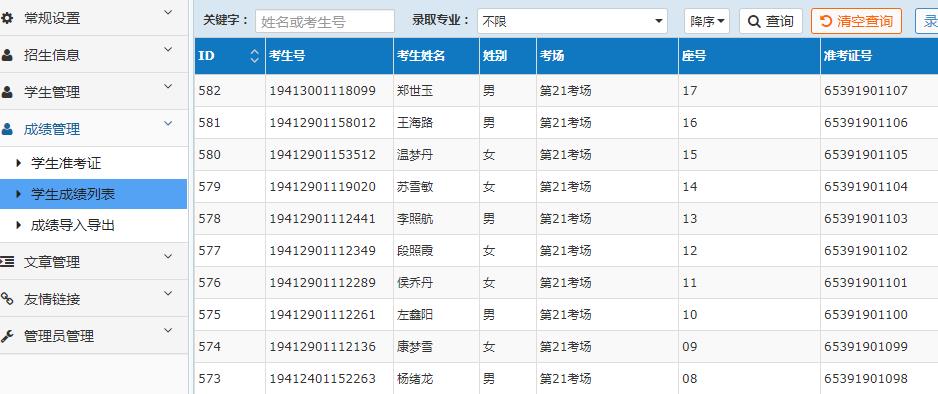Click student name 段照霞
Viewport: 938px width, 394px height.
tap(415, 251)
